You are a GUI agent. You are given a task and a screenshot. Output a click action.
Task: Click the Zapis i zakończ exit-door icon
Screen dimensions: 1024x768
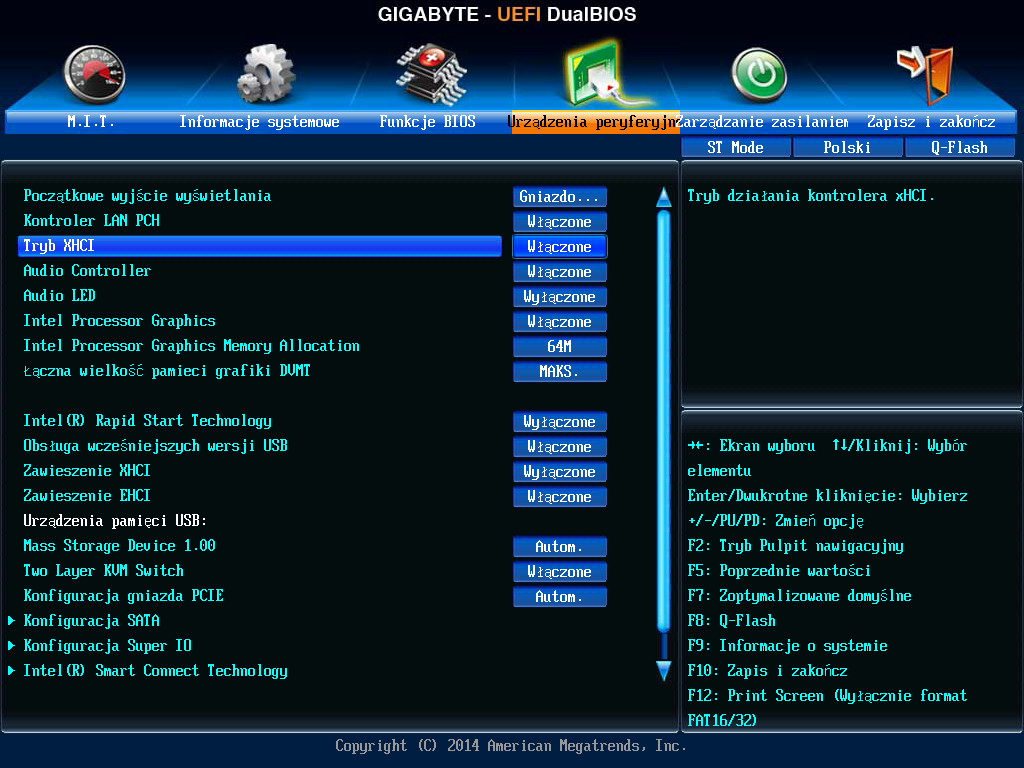tap(924, 72)
